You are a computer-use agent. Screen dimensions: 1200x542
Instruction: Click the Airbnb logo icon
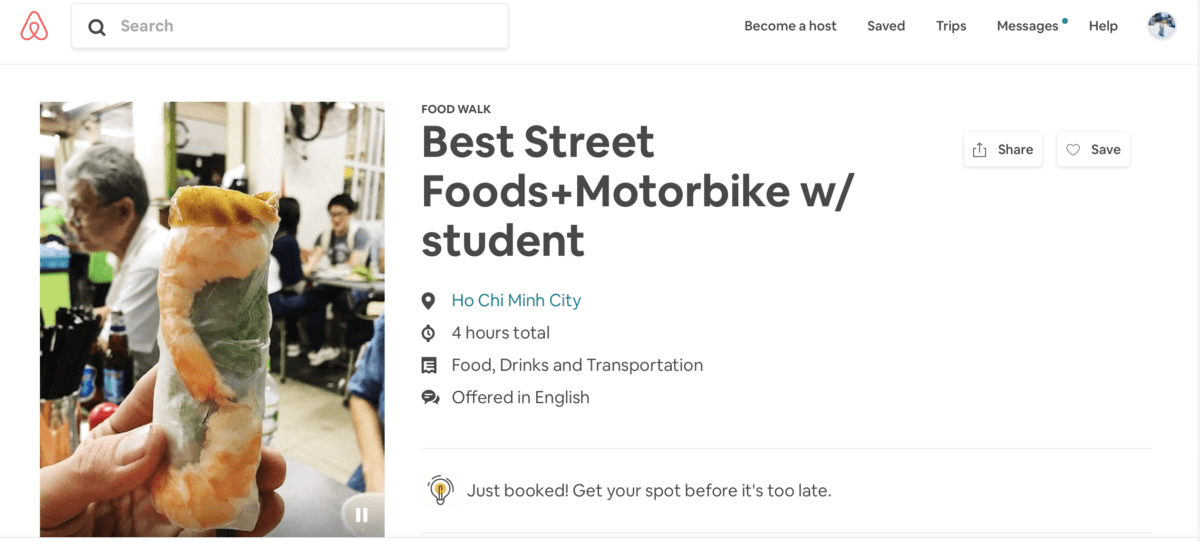(x=34, y=26)
